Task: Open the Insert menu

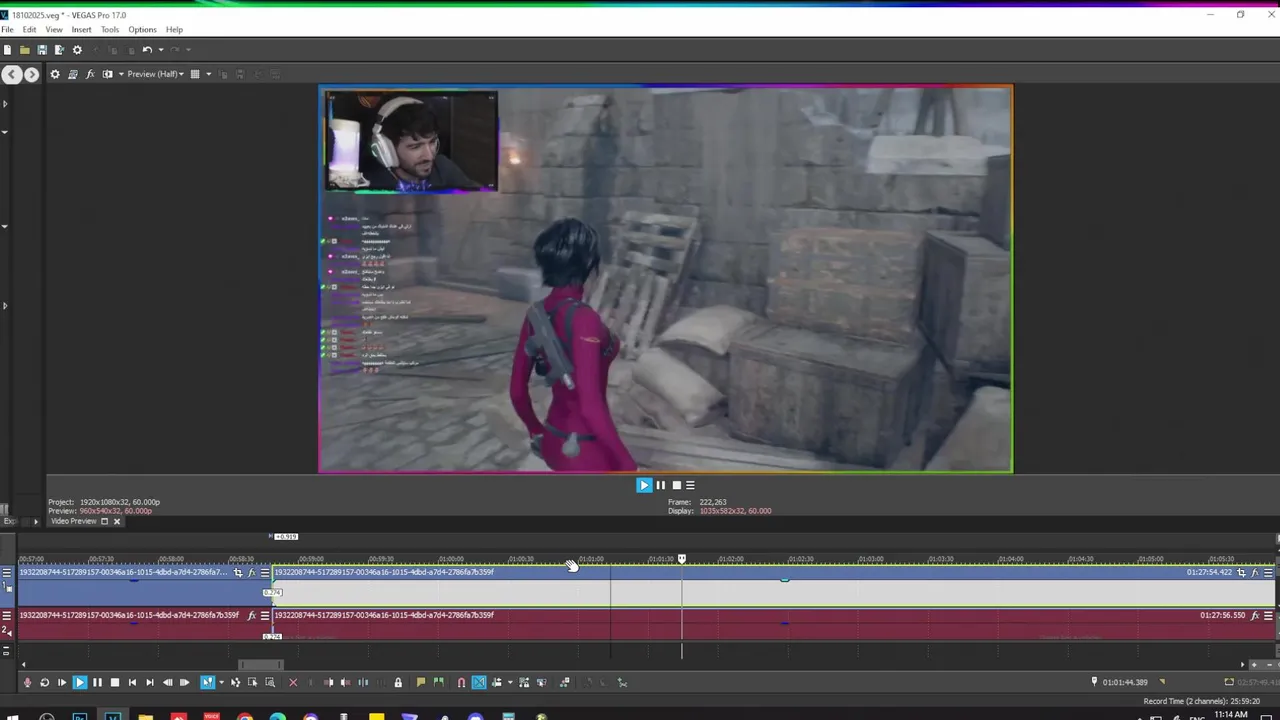Action: tap(82, 30)
